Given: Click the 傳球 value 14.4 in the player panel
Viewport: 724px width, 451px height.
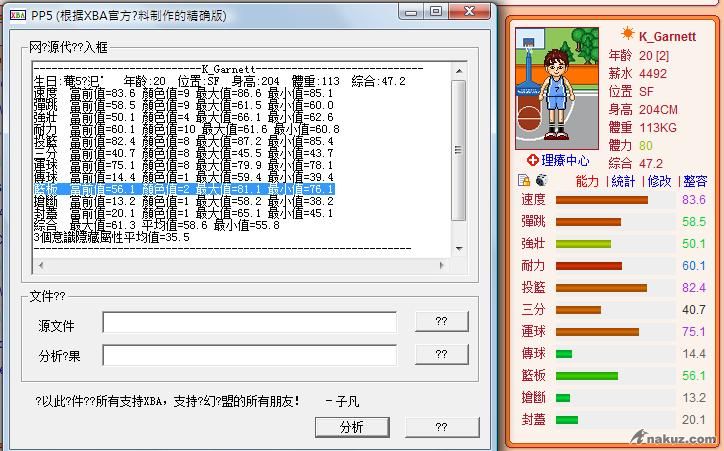Looking at the screenshot, I should (x=694, y=354).
